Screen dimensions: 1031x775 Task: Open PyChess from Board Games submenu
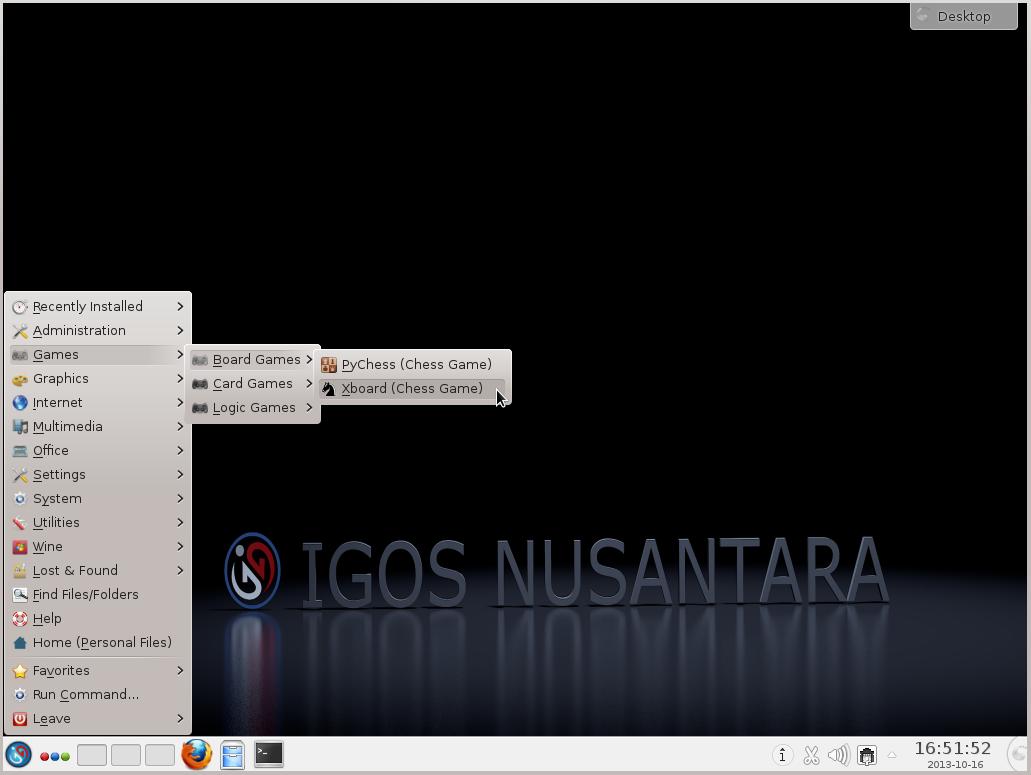[415, 365]
